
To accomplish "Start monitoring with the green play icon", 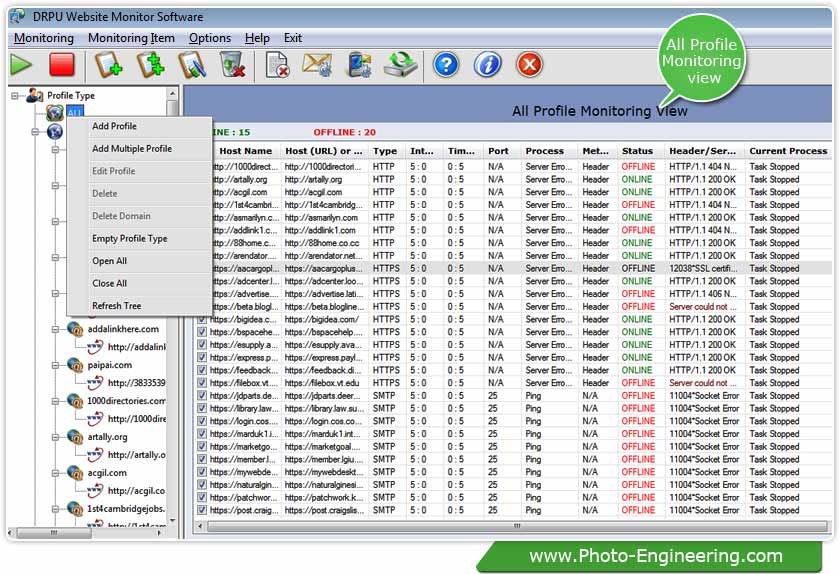I will (21, 65).
